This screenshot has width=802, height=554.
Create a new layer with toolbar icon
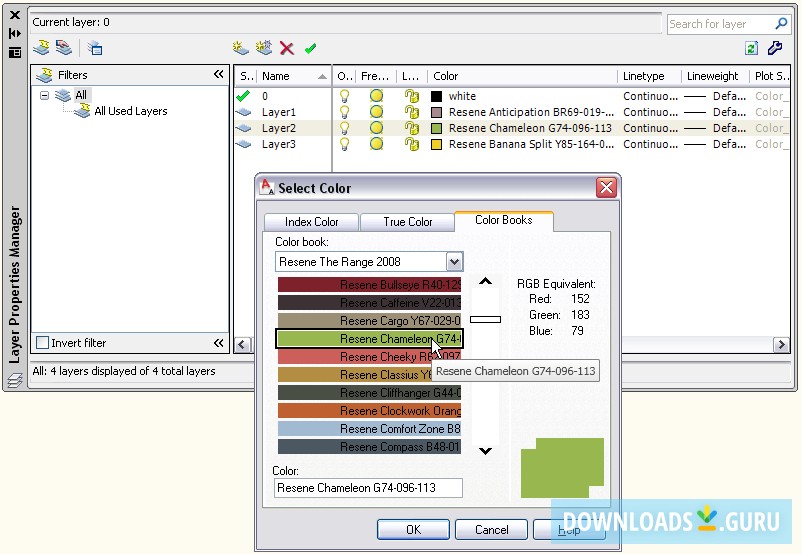click(x=240, y=48)
